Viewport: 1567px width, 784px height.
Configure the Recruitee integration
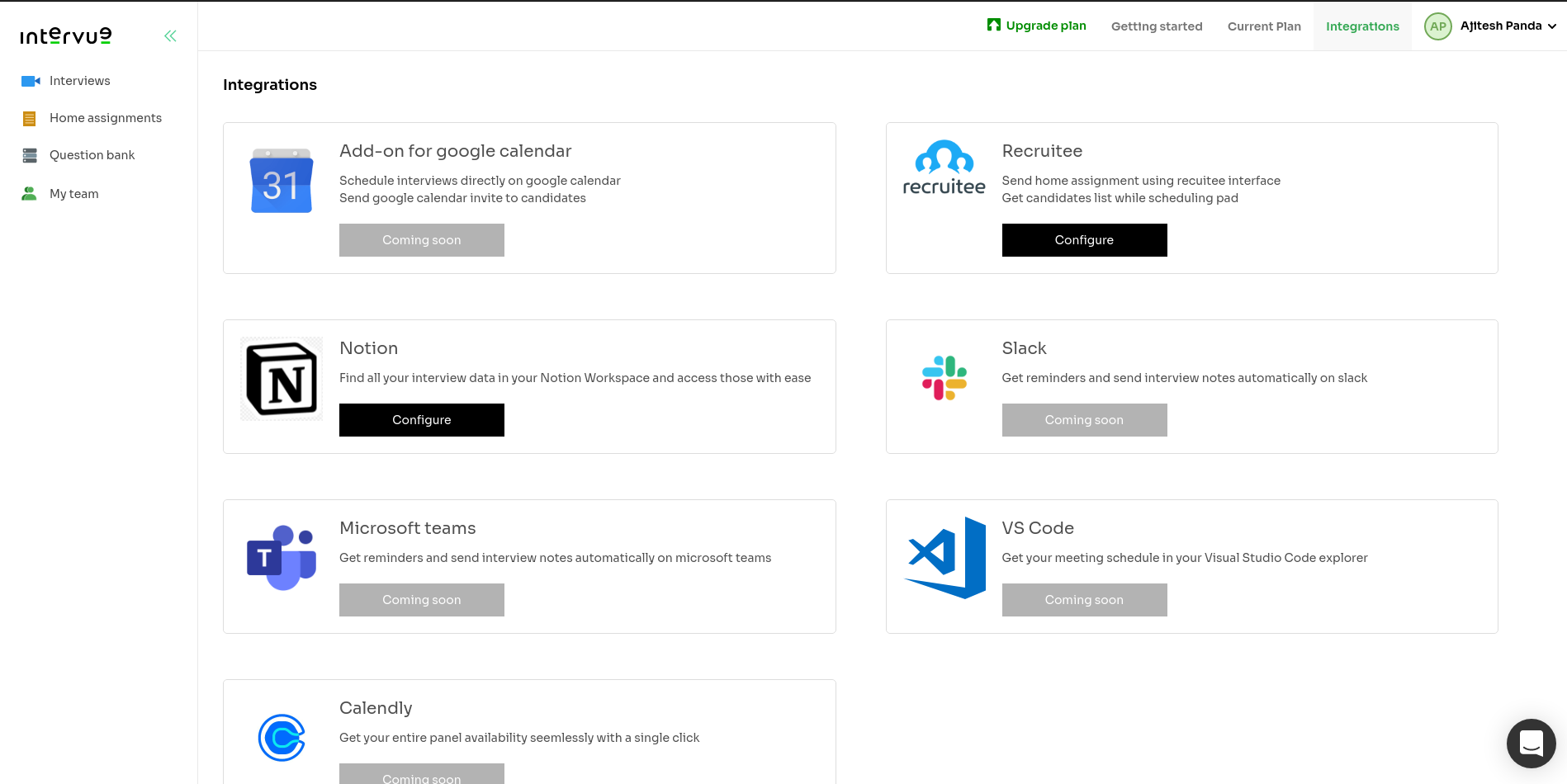tap(1084, 240)
